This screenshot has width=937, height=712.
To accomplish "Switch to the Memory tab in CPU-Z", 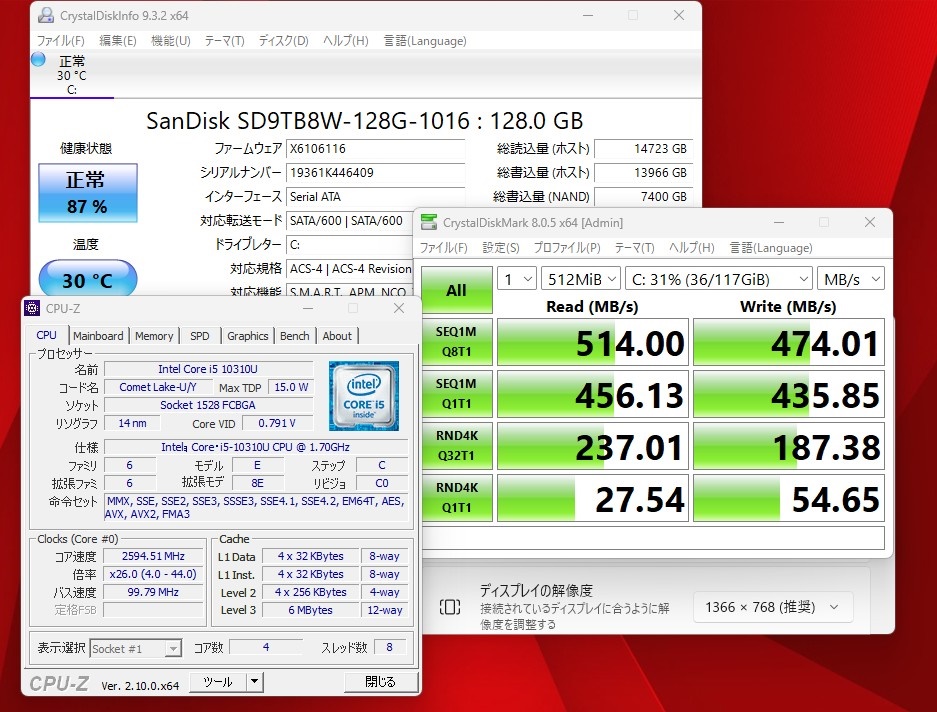I will point(154,336).
